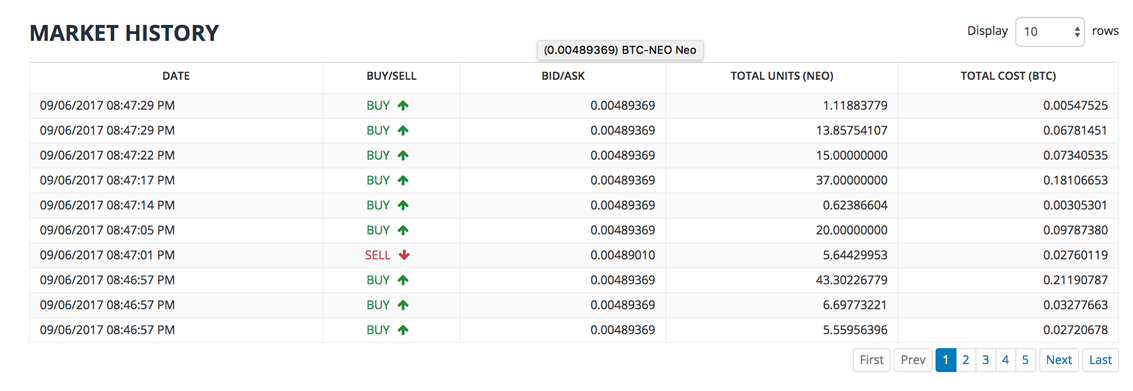The height and width of the screenshot is (391, 1133).
Task: Select the date 09/06/2017 08:47:17 PM
Action: [x=107, y=180]
